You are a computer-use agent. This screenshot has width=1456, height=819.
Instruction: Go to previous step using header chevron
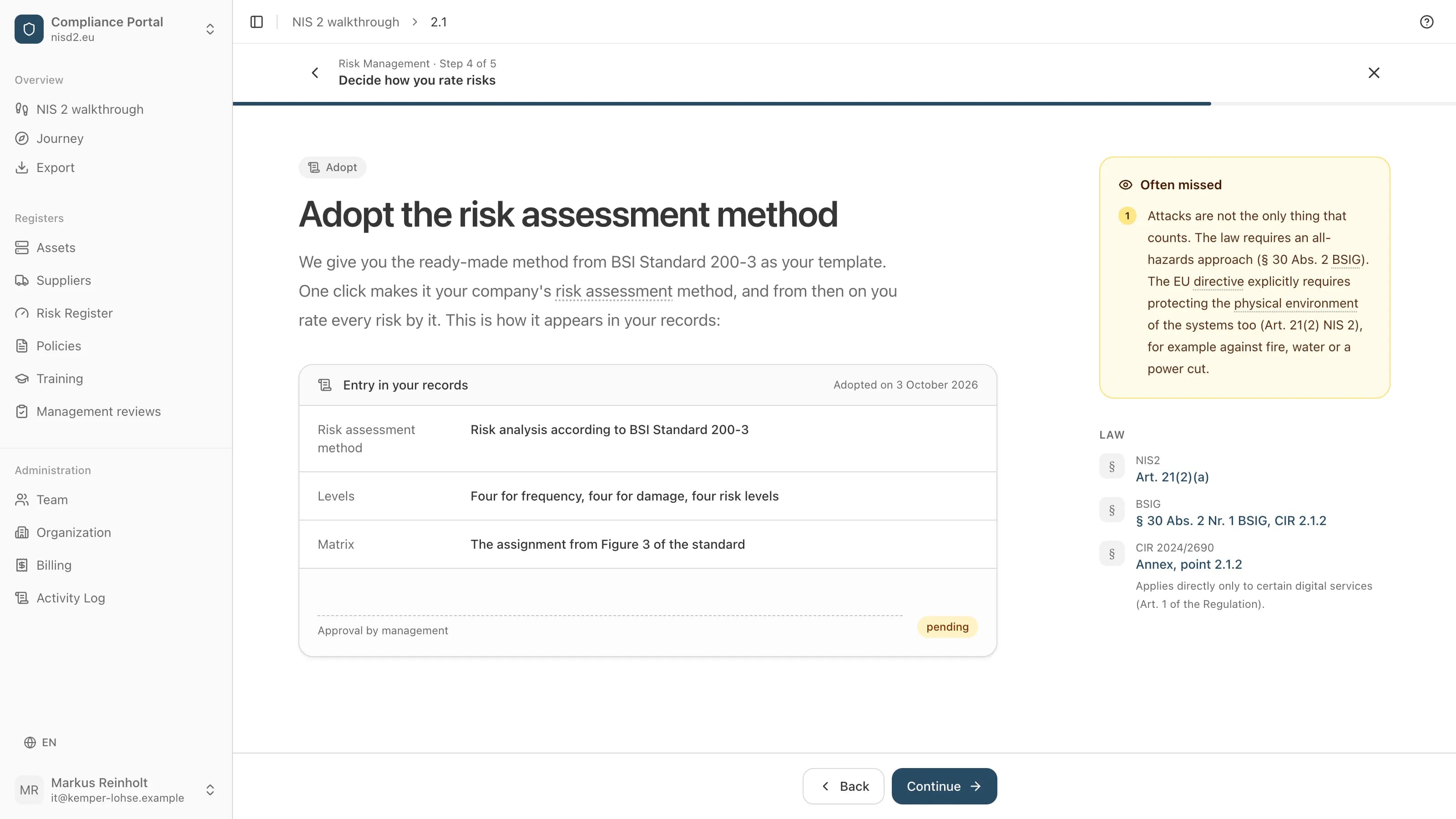pyautogui.click(x=315, y=72)
